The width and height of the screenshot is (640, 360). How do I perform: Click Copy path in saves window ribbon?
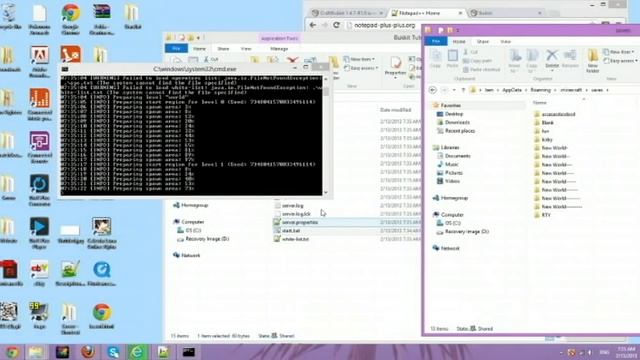point(477,61)
